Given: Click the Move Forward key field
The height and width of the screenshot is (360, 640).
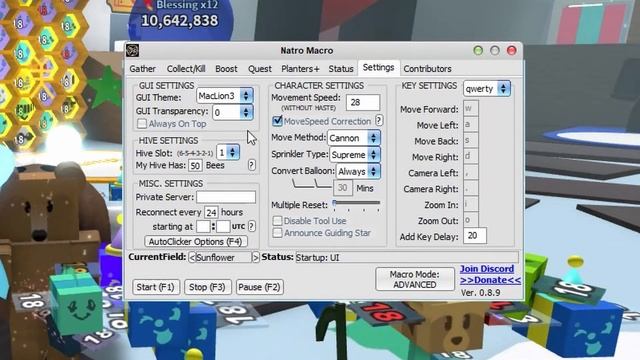Looking at the screenshot, I should tap(471, 109).
